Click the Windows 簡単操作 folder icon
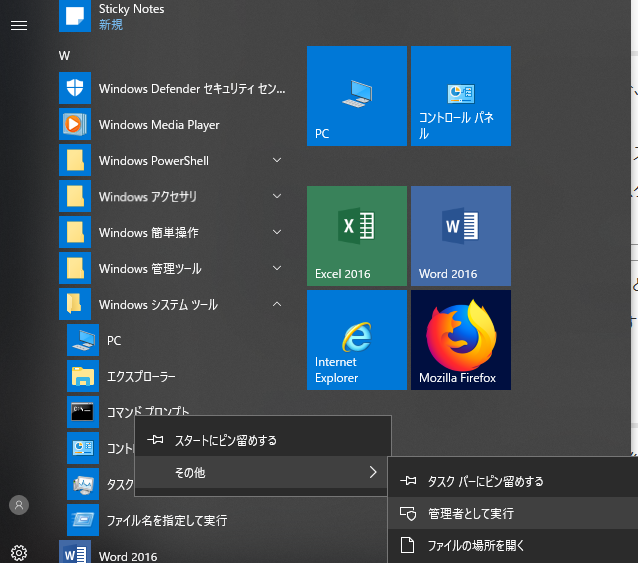Image resolution: width=638 pixels, height=563 pixels. pyautogui.click(x=75, y=232)
